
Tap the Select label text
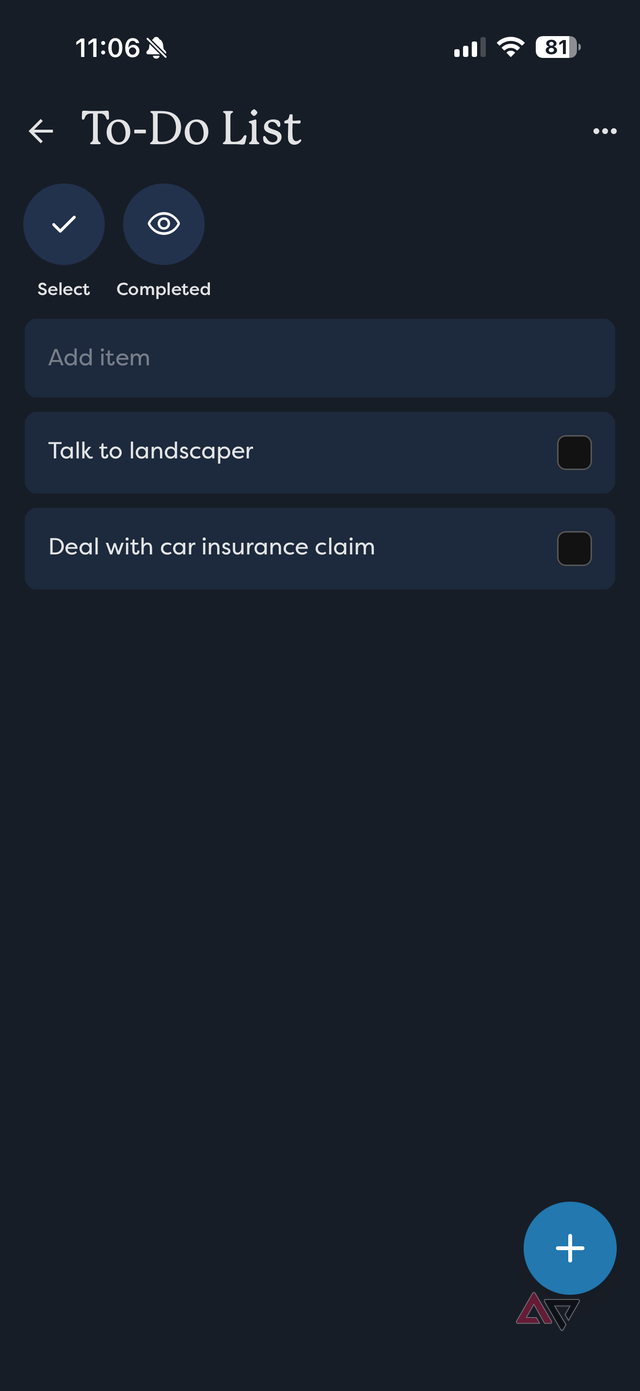pos(64,289)
